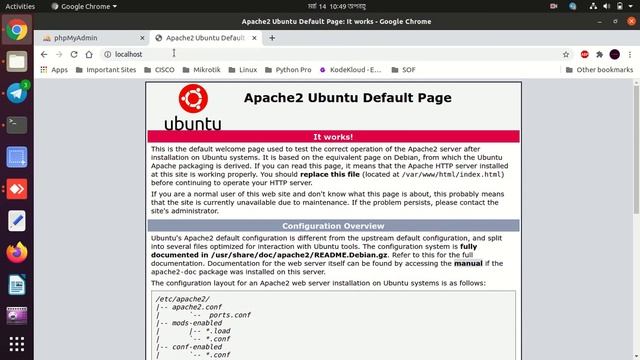Viewport: 640px width, 360px height.
Task: Open the system status menu battery icon
Action: click(x=620, y=6)
